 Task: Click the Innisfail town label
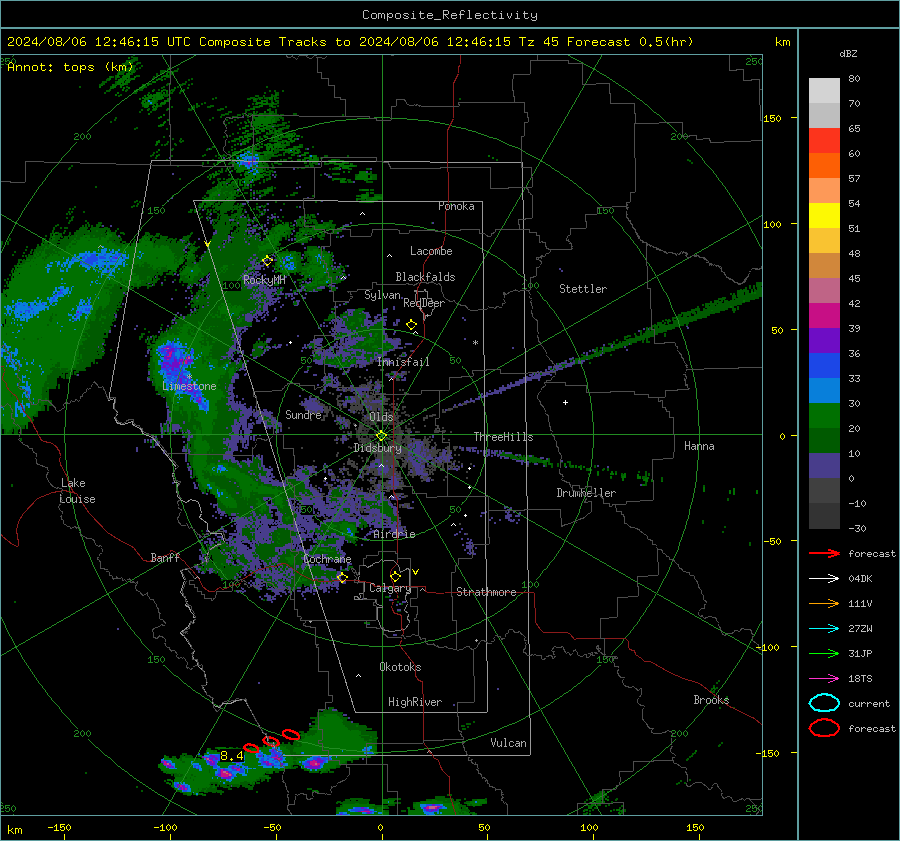coord(403,362)
